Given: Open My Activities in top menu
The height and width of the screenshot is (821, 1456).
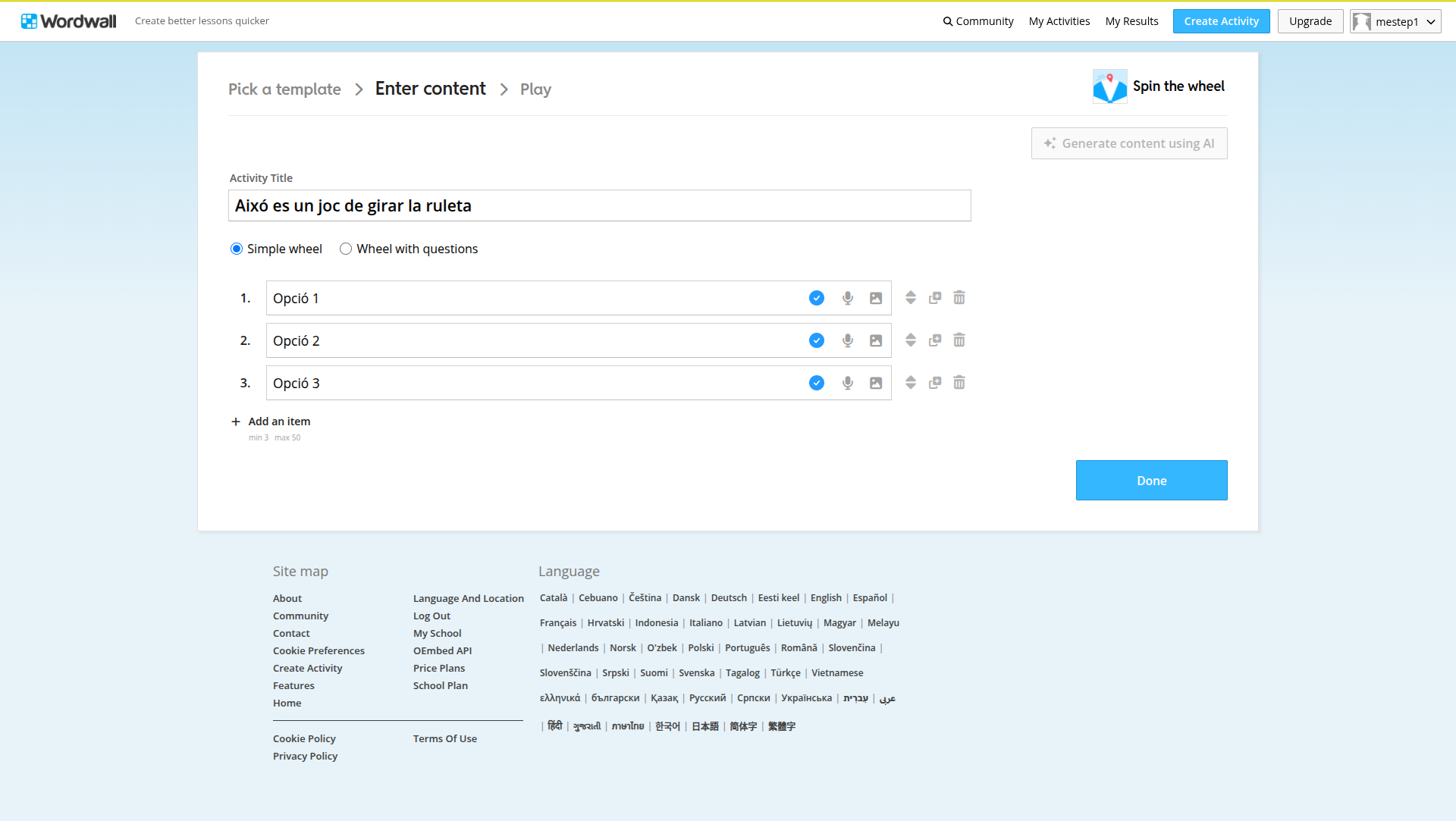Looking at the screenshot, I should [1059, 21].
